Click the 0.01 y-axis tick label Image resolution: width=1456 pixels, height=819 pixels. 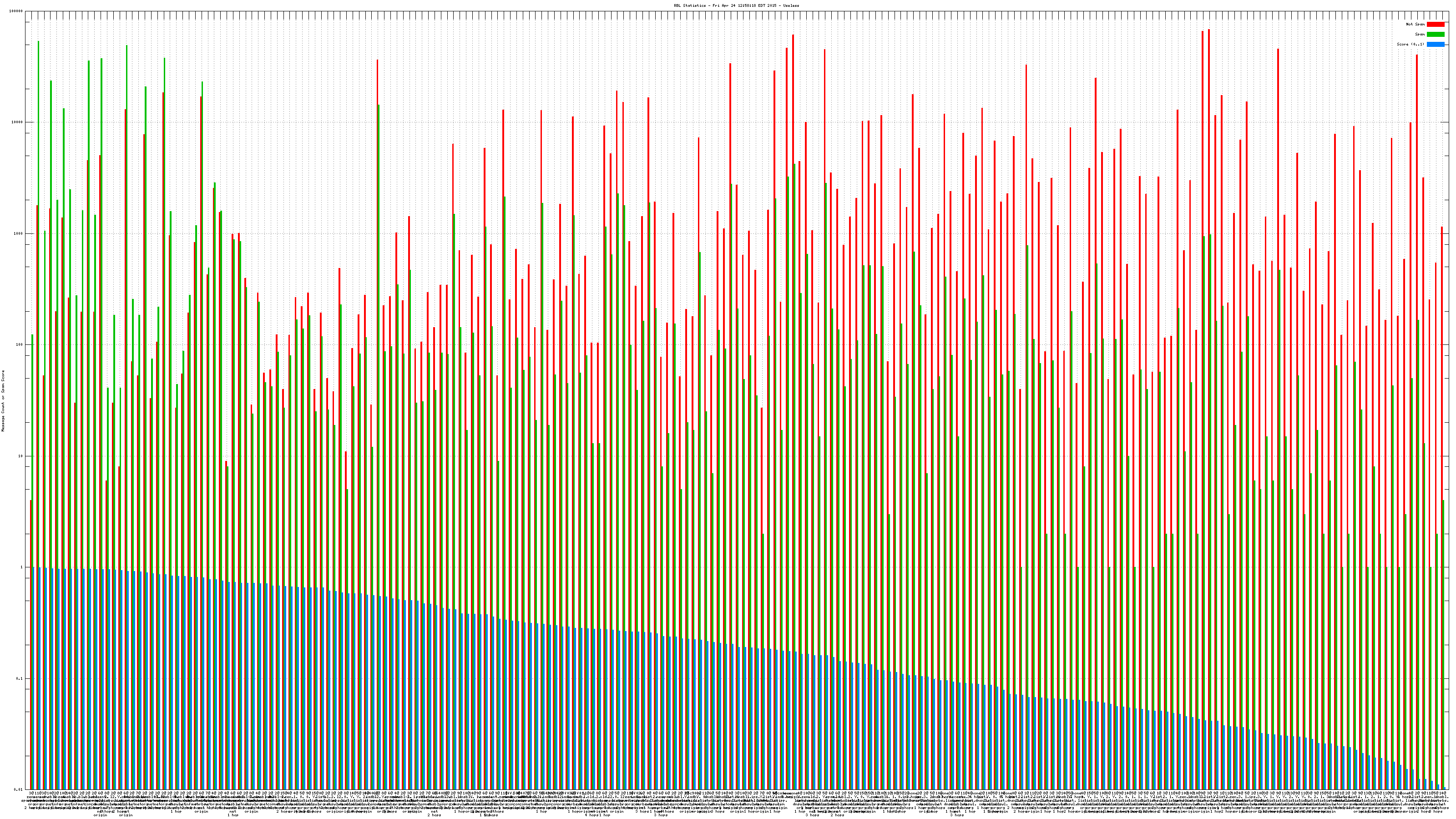point(19,789)
